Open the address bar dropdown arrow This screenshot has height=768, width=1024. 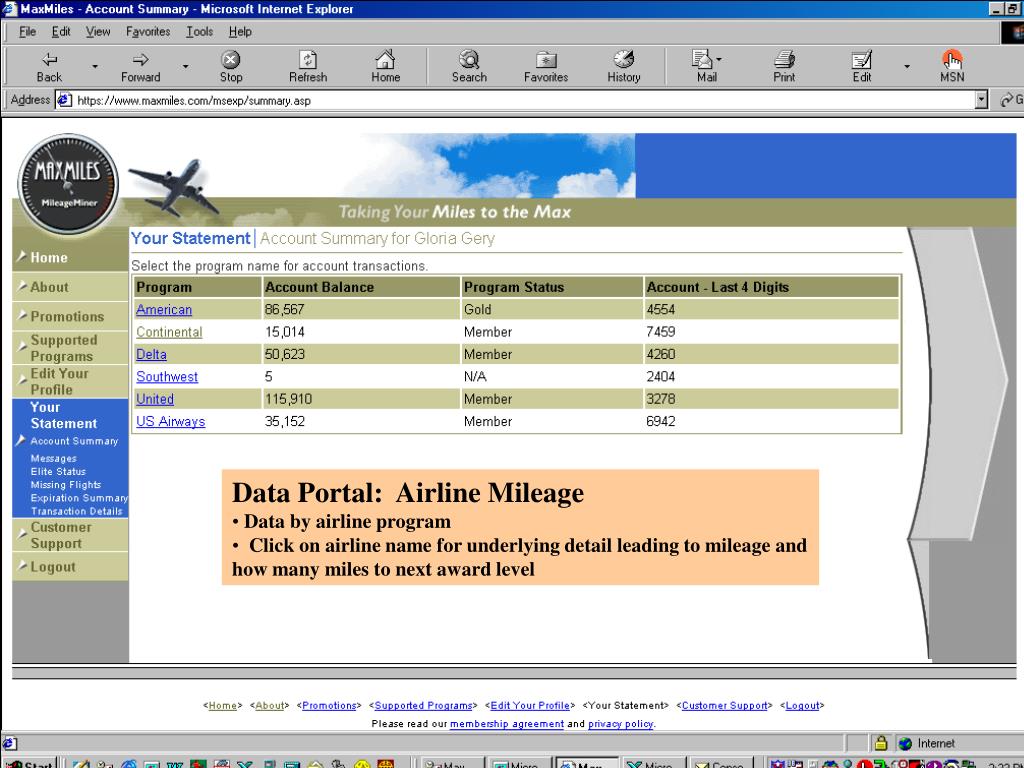click(x=981, y=100)
